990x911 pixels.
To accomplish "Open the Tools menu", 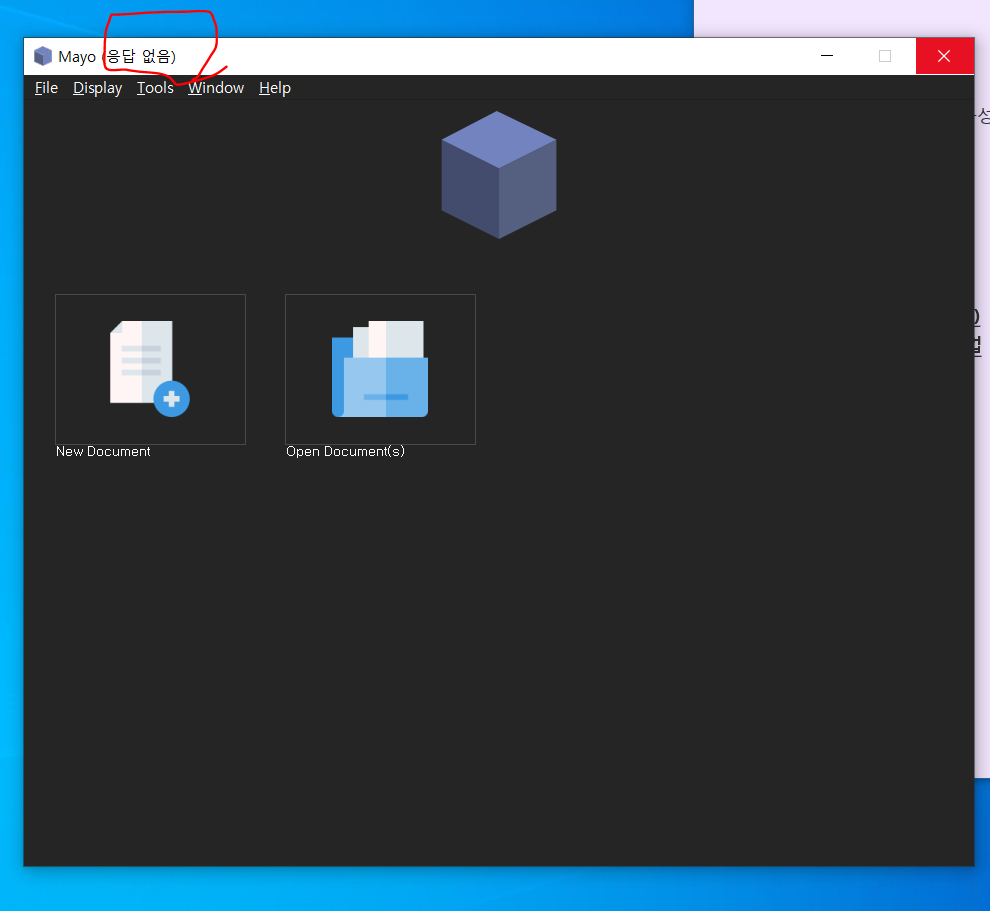I will [154, 88].
